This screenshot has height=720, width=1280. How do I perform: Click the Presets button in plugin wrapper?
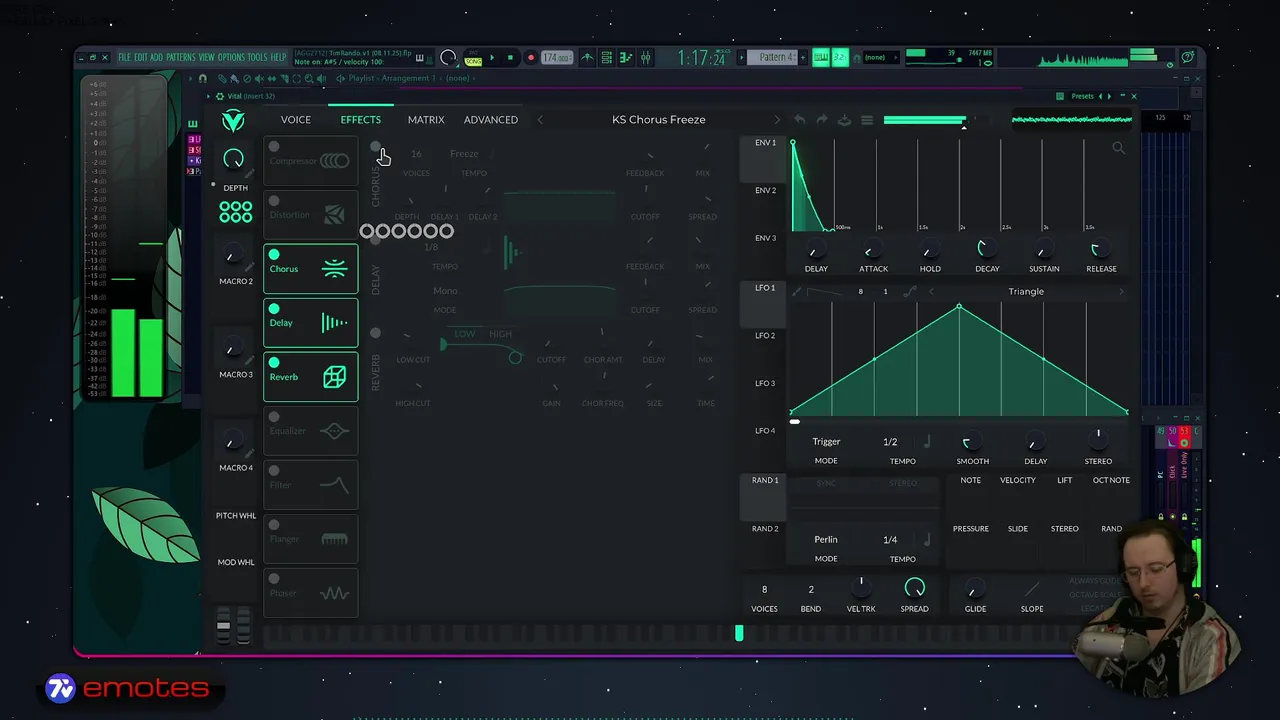click(1083, 96)
